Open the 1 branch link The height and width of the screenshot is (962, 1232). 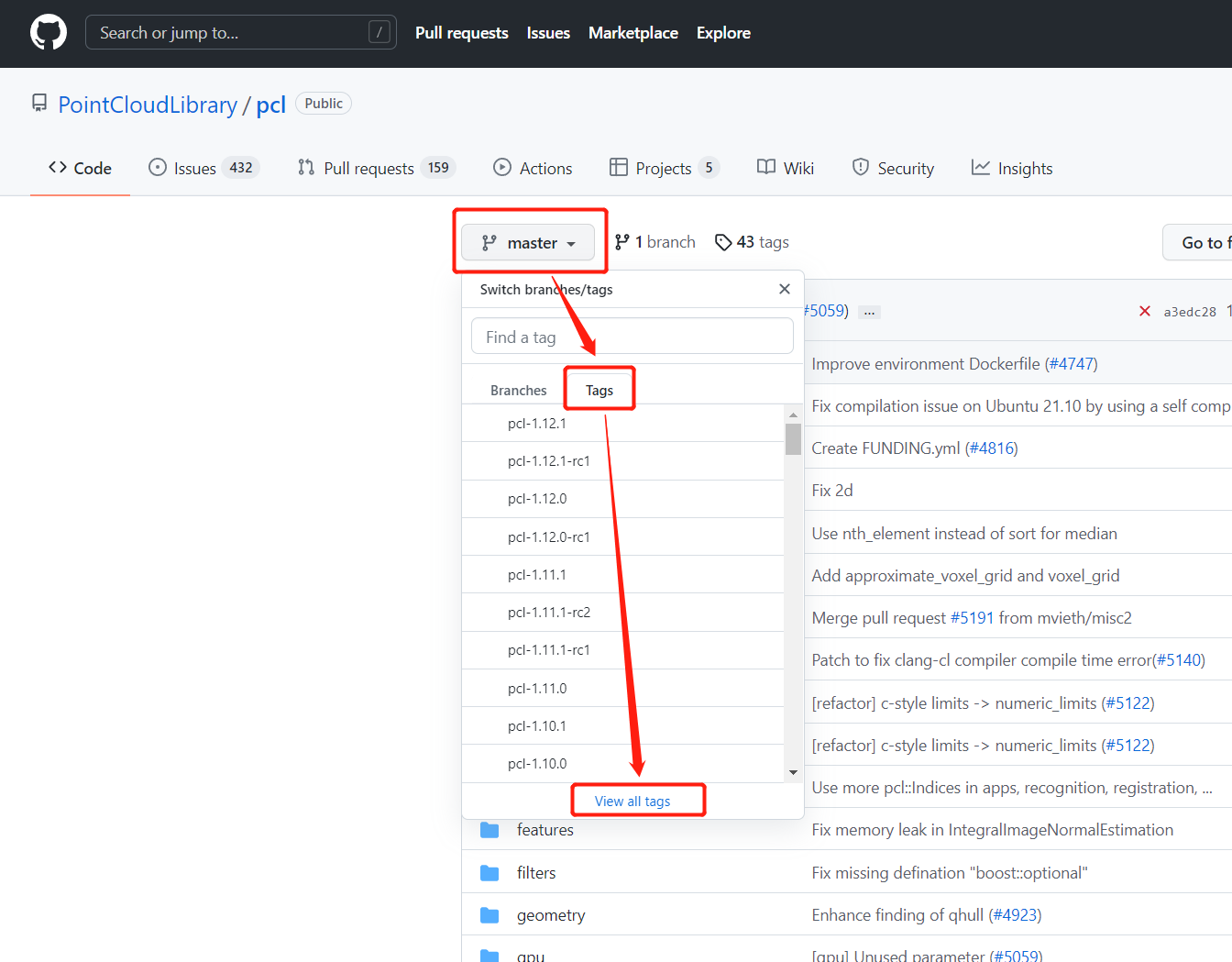(655, 242)
